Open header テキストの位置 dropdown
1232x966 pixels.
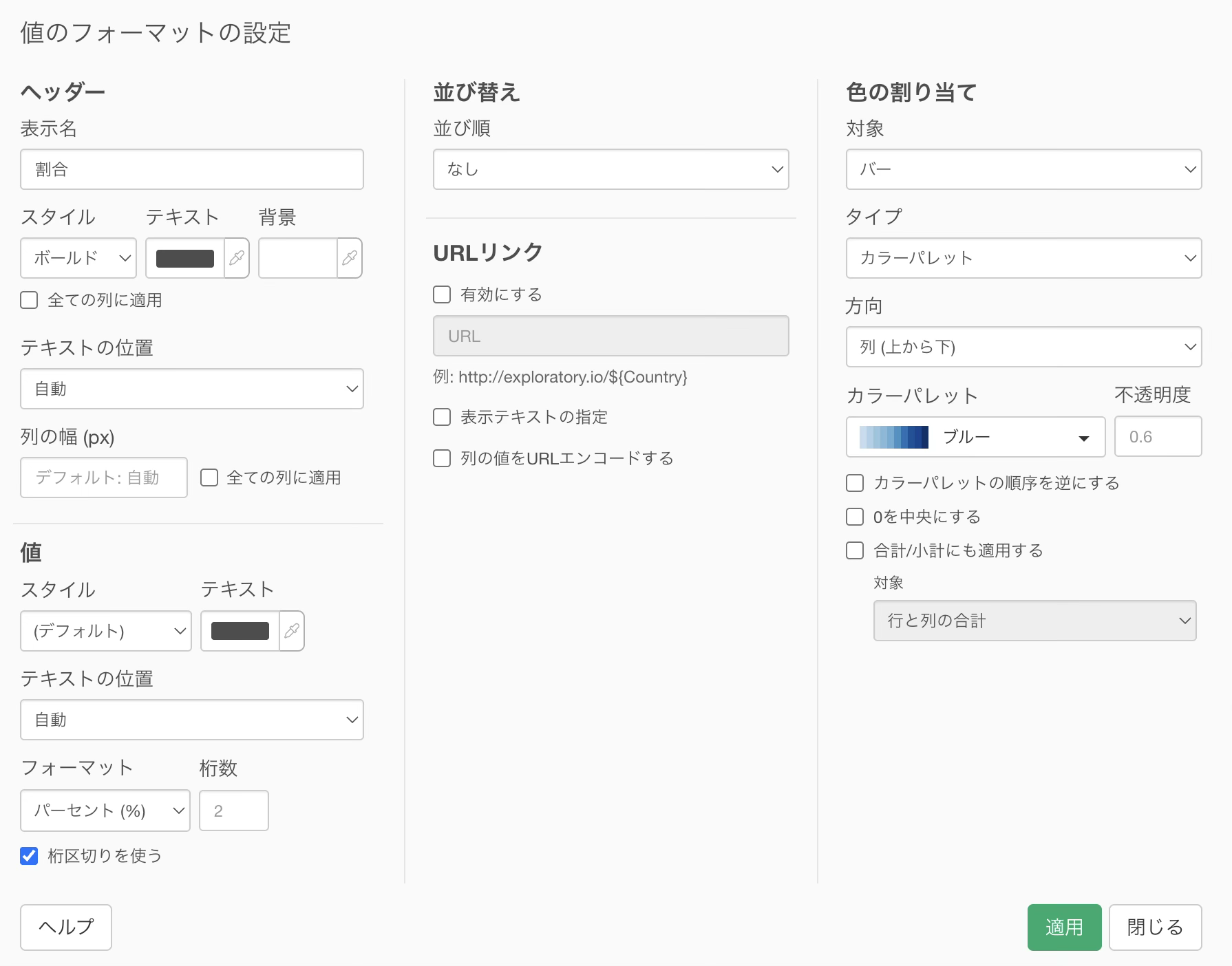point(192,389)
